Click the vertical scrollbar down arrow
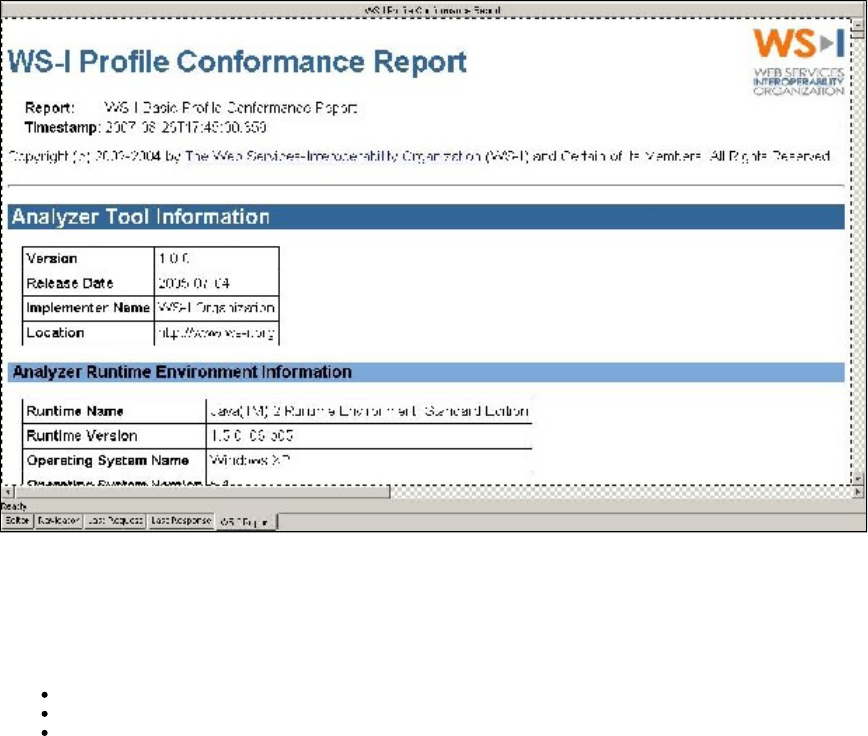Viewport: 868px width, 736px height. (x=858, y=478)
